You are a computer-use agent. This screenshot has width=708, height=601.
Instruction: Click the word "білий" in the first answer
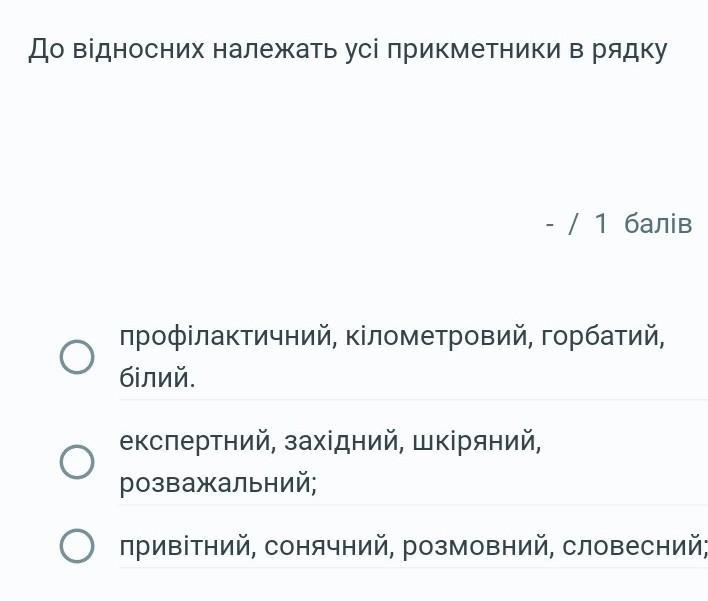(x=156, y=379)
